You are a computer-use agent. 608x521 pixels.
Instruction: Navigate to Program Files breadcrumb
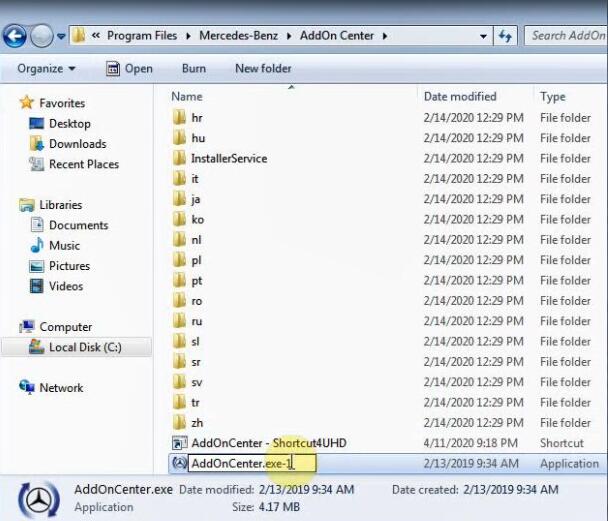tap(142, 36)
